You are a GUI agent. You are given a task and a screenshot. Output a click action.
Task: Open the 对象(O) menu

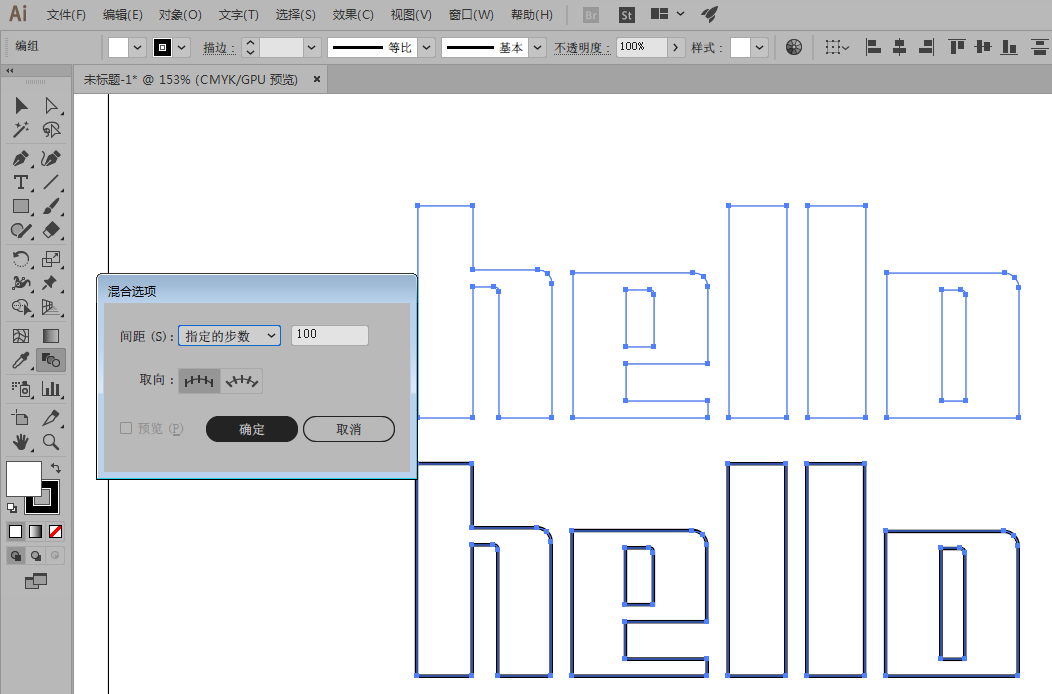[x=180, y=15]
